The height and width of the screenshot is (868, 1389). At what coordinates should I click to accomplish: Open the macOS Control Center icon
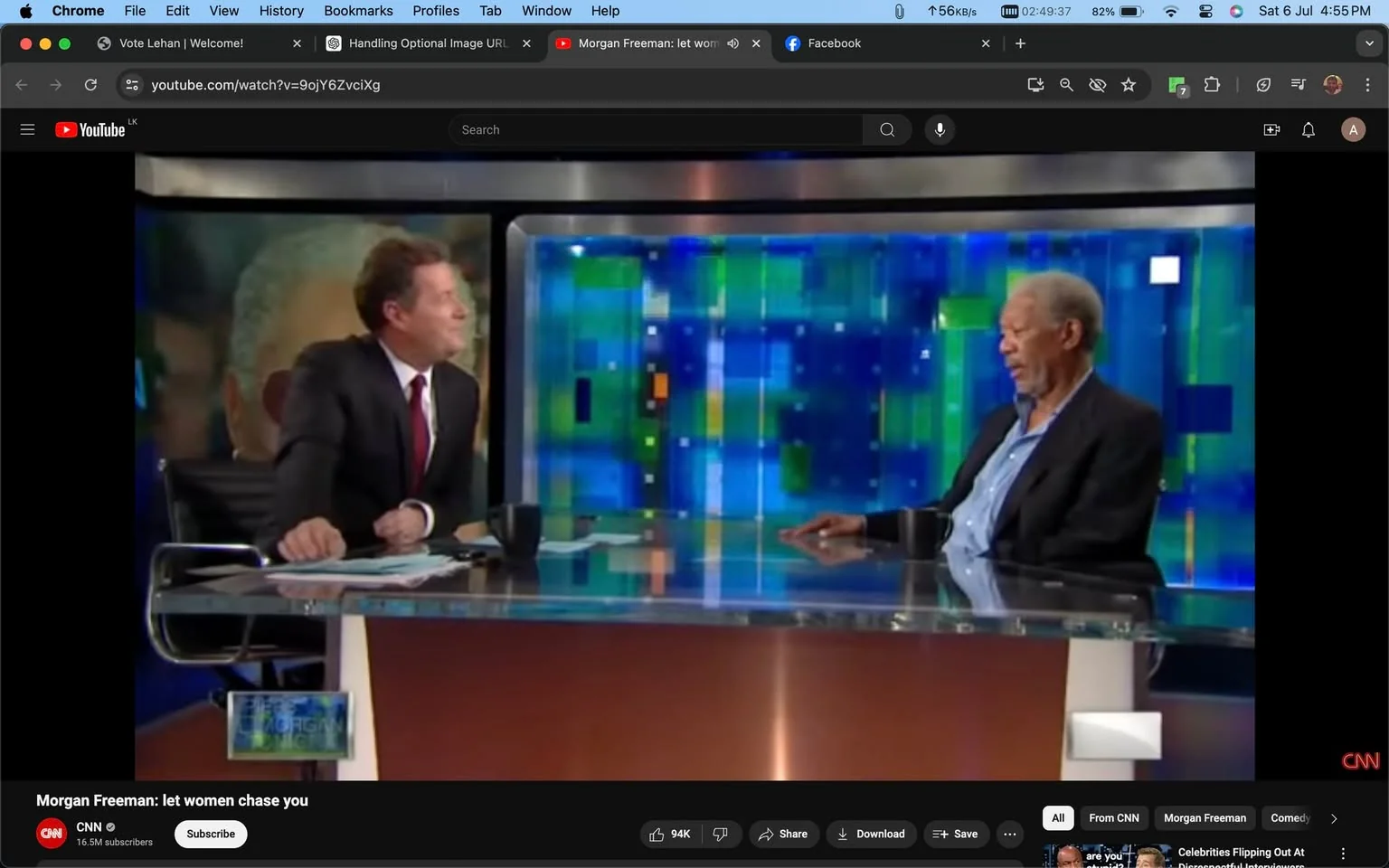pyautogui.click(x=1205, y=11)
